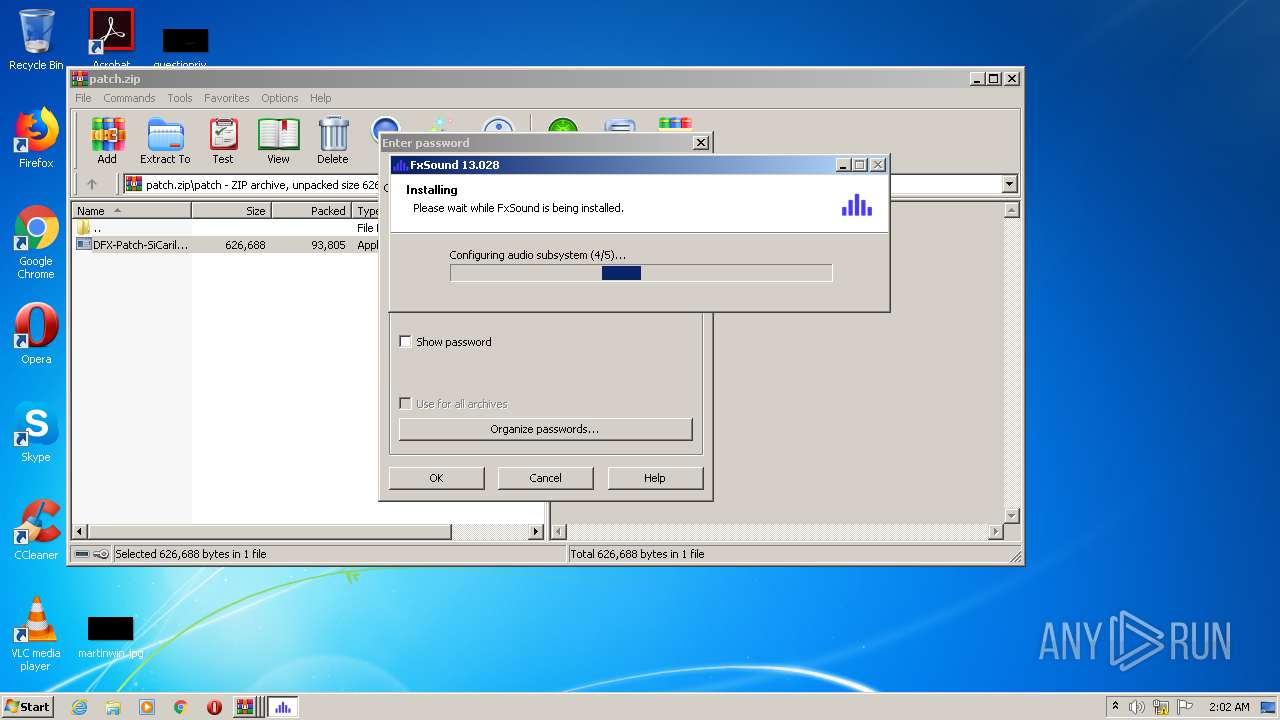This screenshot has height=720, width=1280.
Task: Open the Commands menu
Action: coord(129,98)
